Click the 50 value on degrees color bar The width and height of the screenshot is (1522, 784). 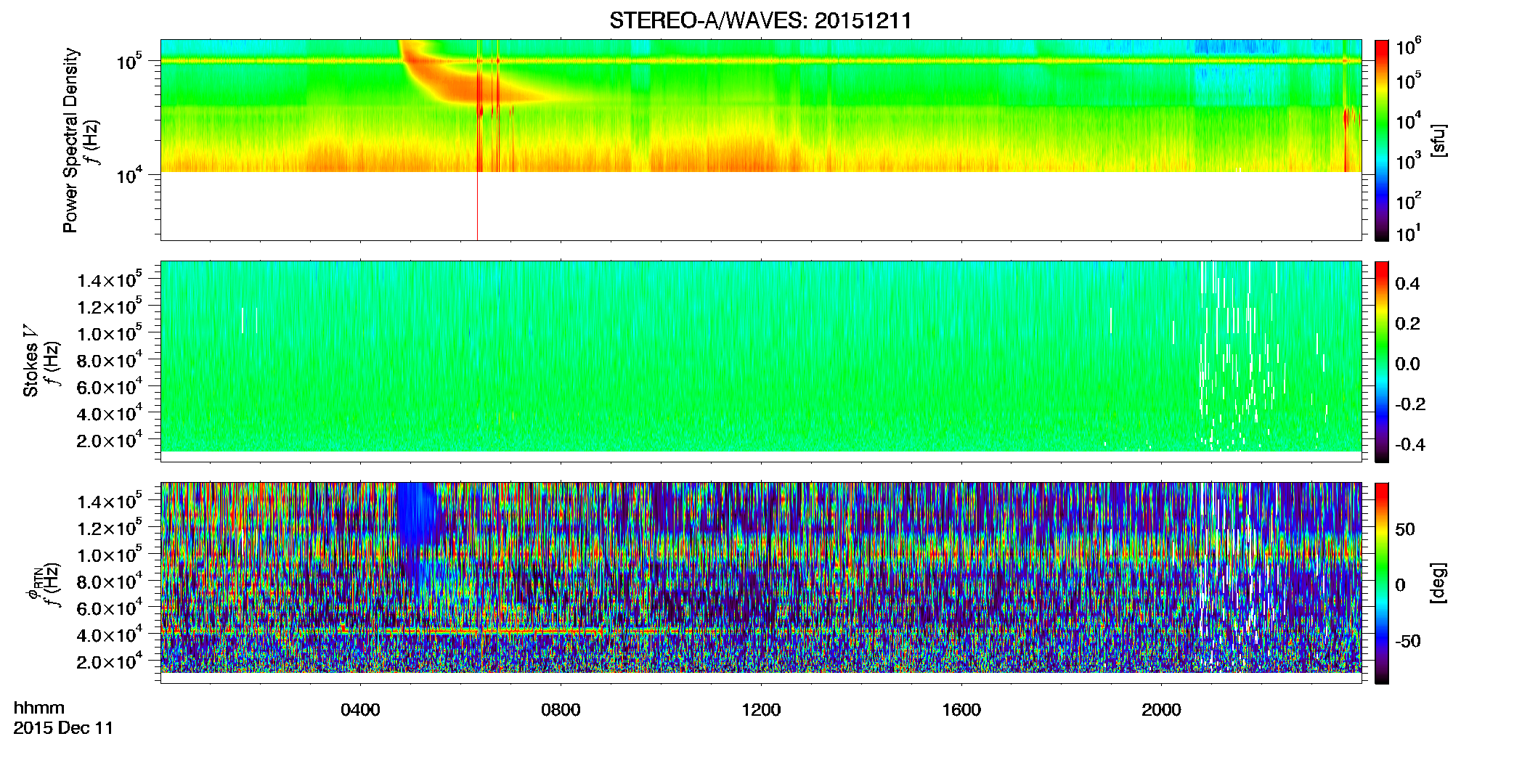(1405, 529)
